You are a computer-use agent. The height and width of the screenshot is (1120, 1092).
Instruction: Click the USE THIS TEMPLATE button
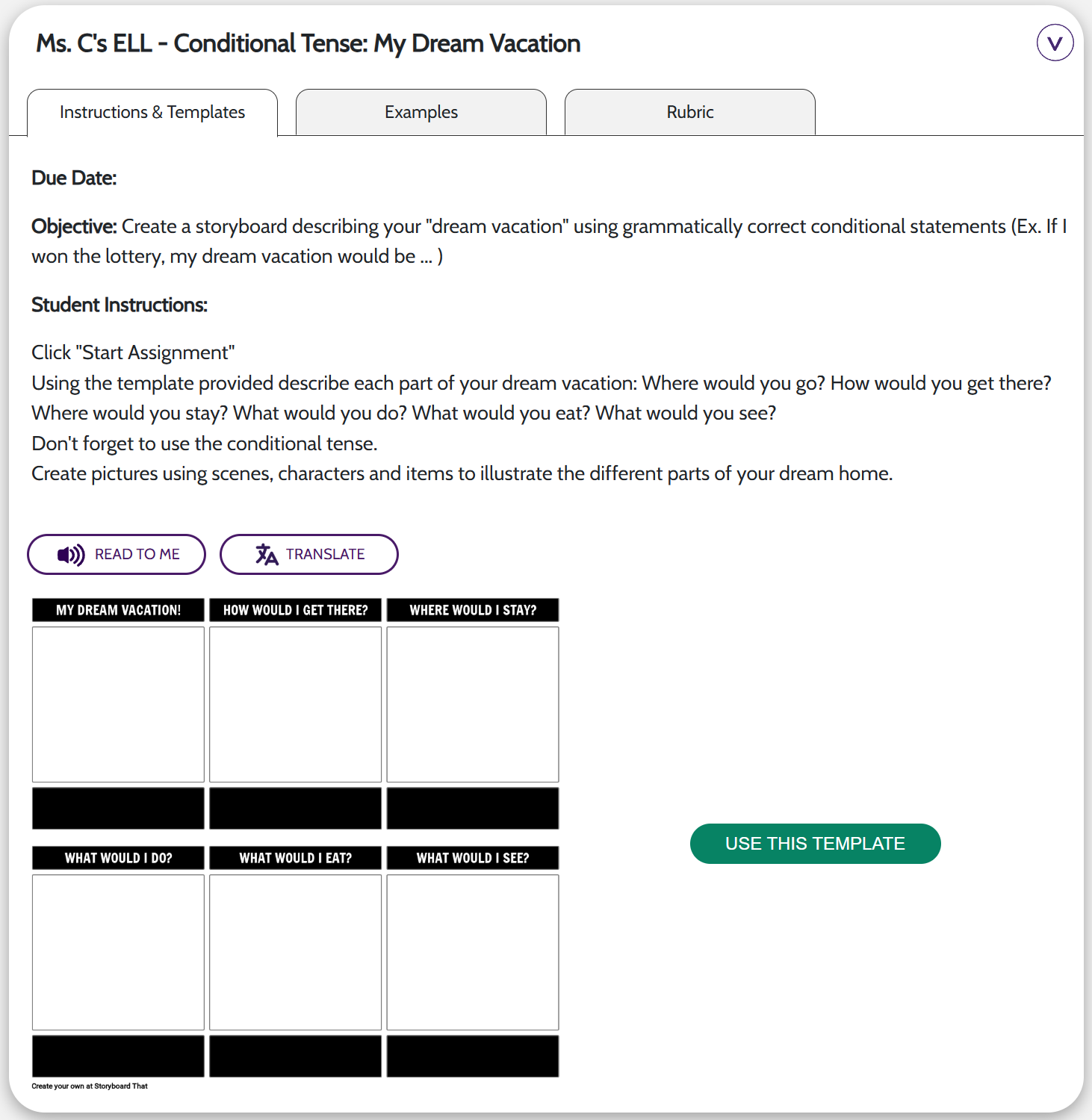click(x=815, y=844)
